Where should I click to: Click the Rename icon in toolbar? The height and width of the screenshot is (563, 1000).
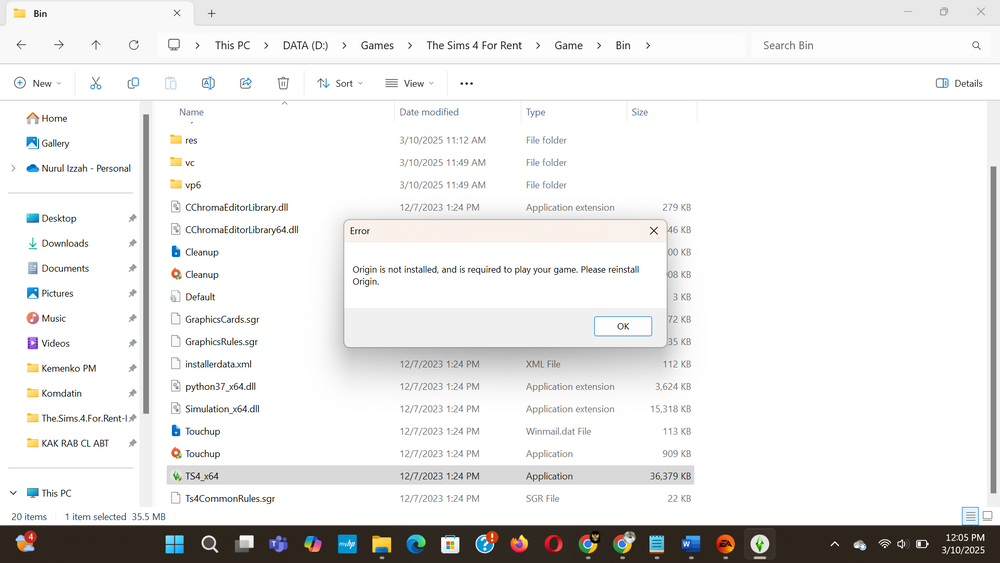tap(208, 83)
